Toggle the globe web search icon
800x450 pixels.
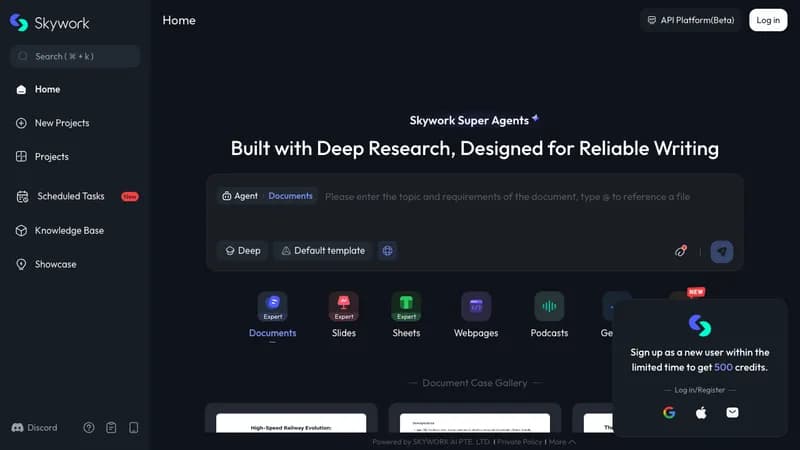click(388, 251)
